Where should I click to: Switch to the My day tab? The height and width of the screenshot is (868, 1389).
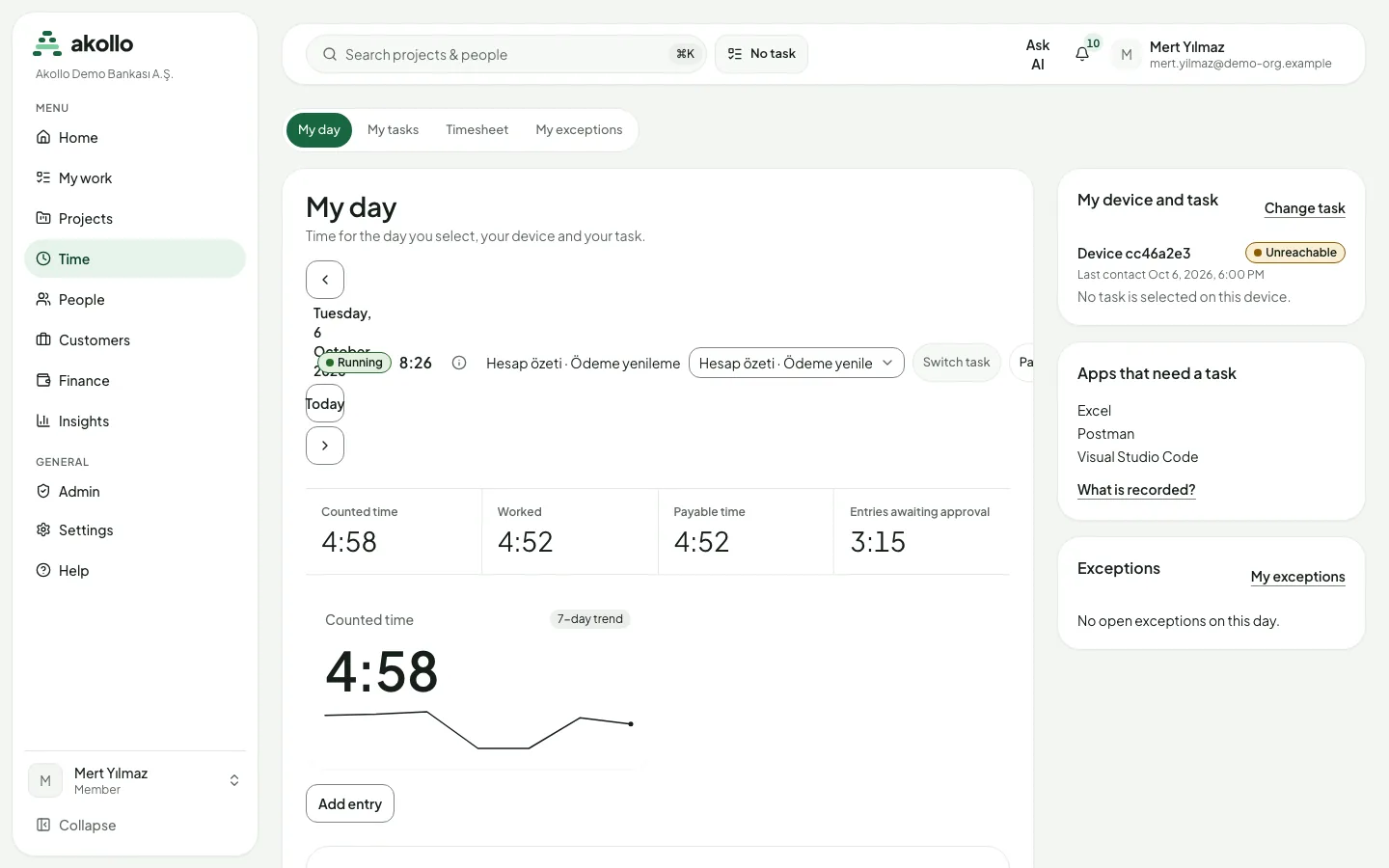pyautogui.click(x=319, y=130)
